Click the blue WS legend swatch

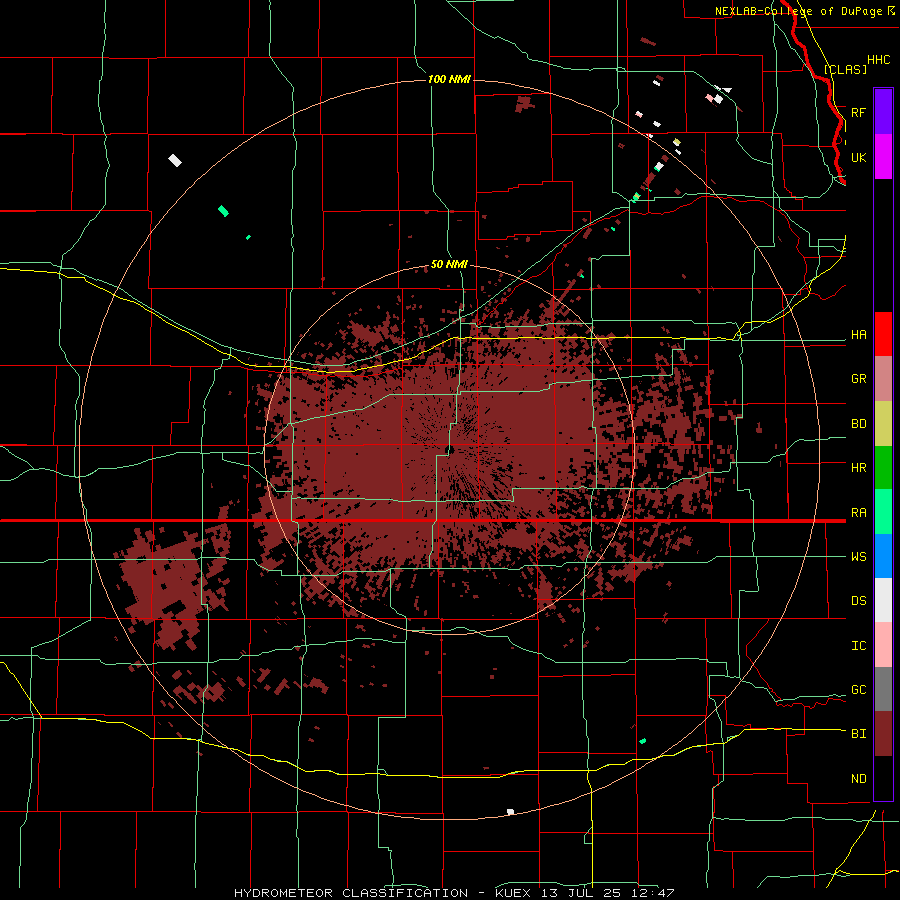(883, 556)
